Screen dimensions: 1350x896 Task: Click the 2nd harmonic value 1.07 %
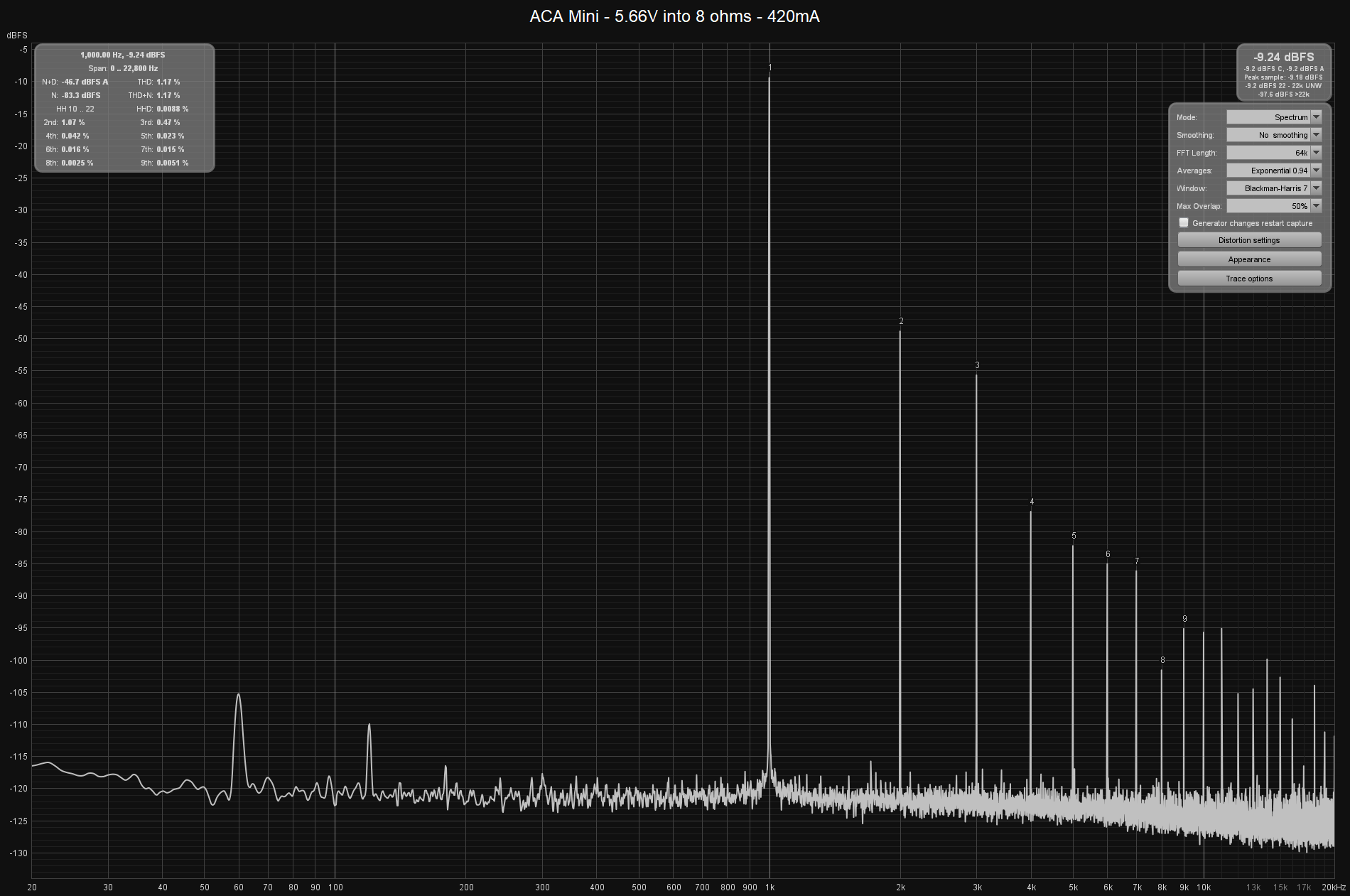click(x=73, y=122)
